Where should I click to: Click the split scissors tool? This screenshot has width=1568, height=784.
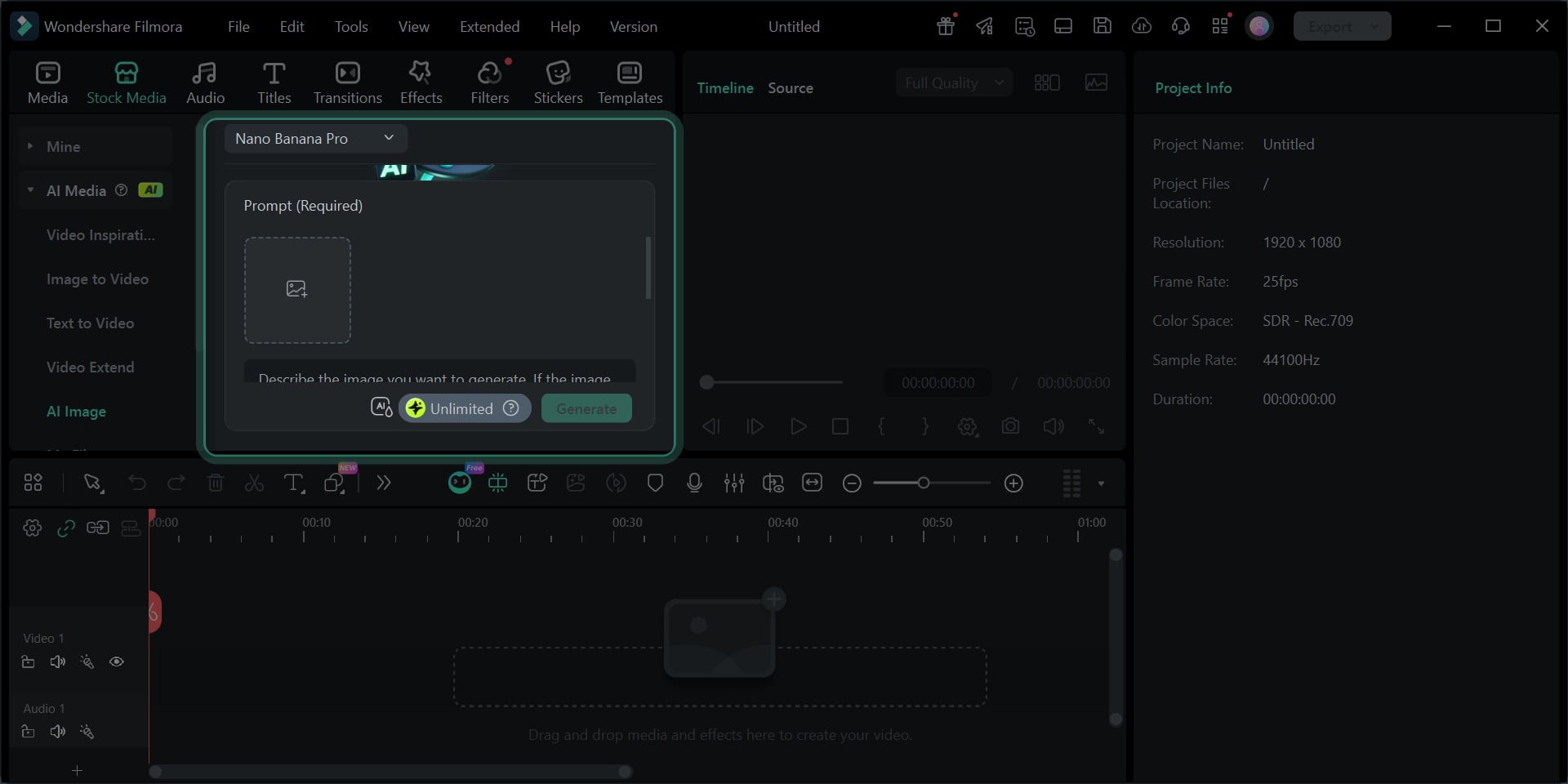(x=254, y=483)
